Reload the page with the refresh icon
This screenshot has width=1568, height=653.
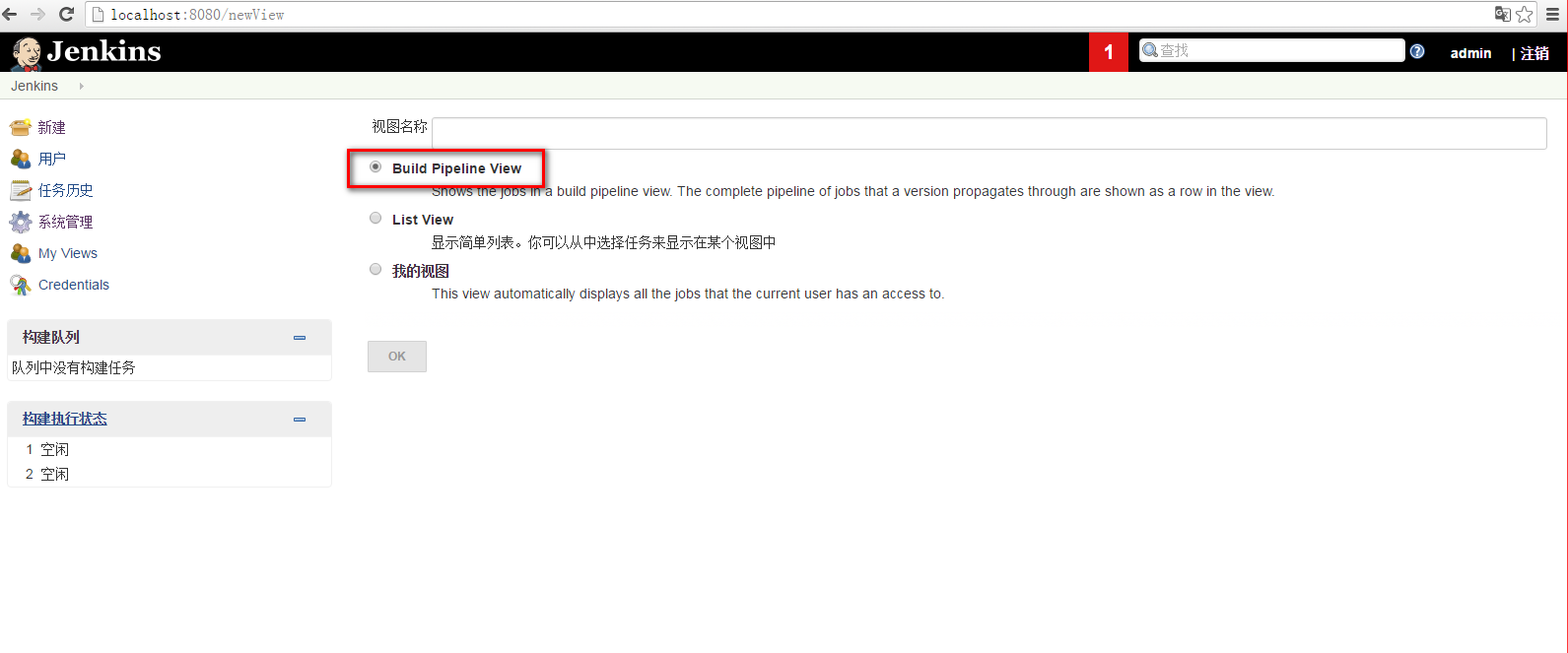coord(67,14)
